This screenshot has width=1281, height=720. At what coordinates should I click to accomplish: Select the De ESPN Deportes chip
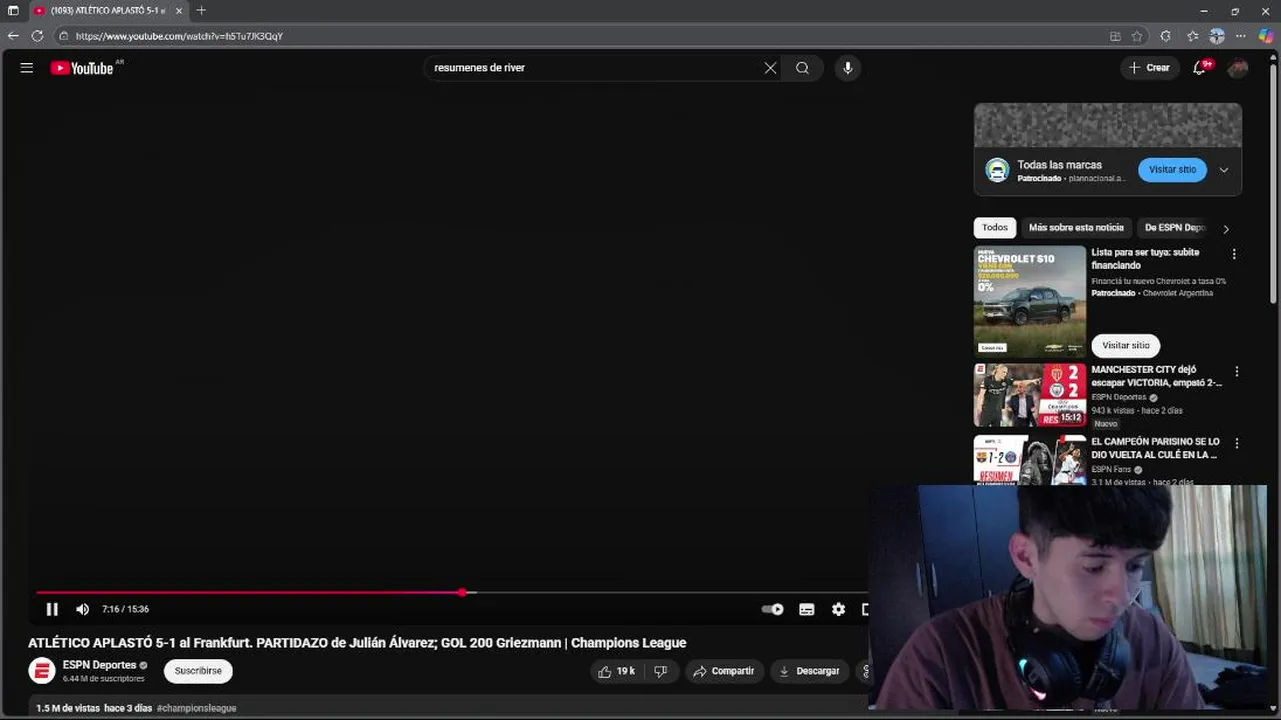(x=1176, y=228)
